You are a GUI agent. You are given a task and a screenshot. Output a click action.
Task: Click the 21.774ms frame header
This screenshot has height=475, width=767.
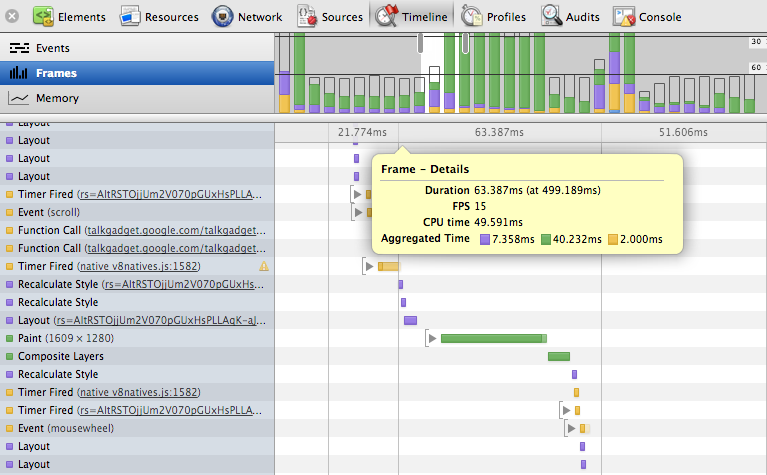362,133
